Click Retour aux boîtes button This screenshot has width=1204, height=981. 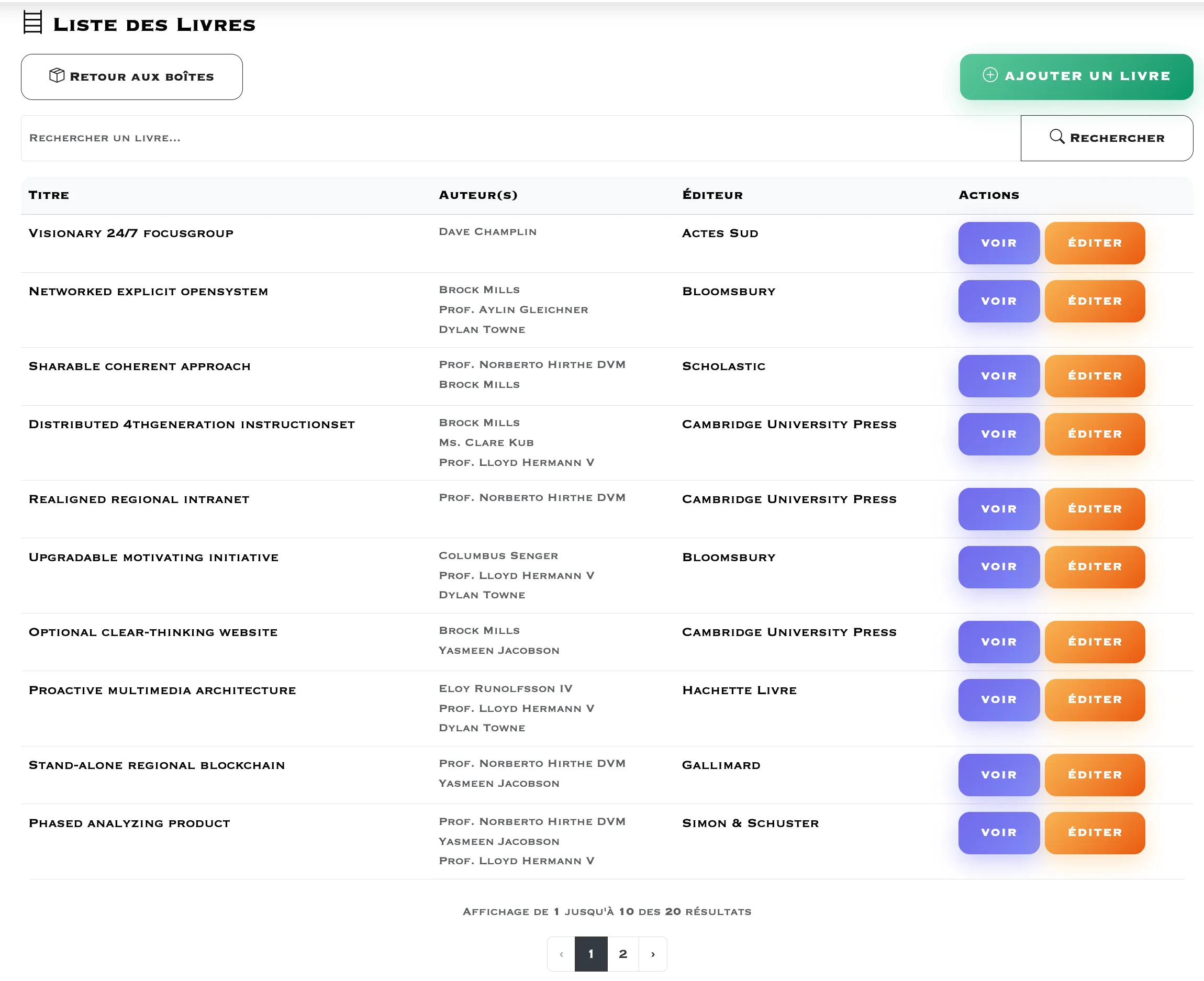(131, 76)
